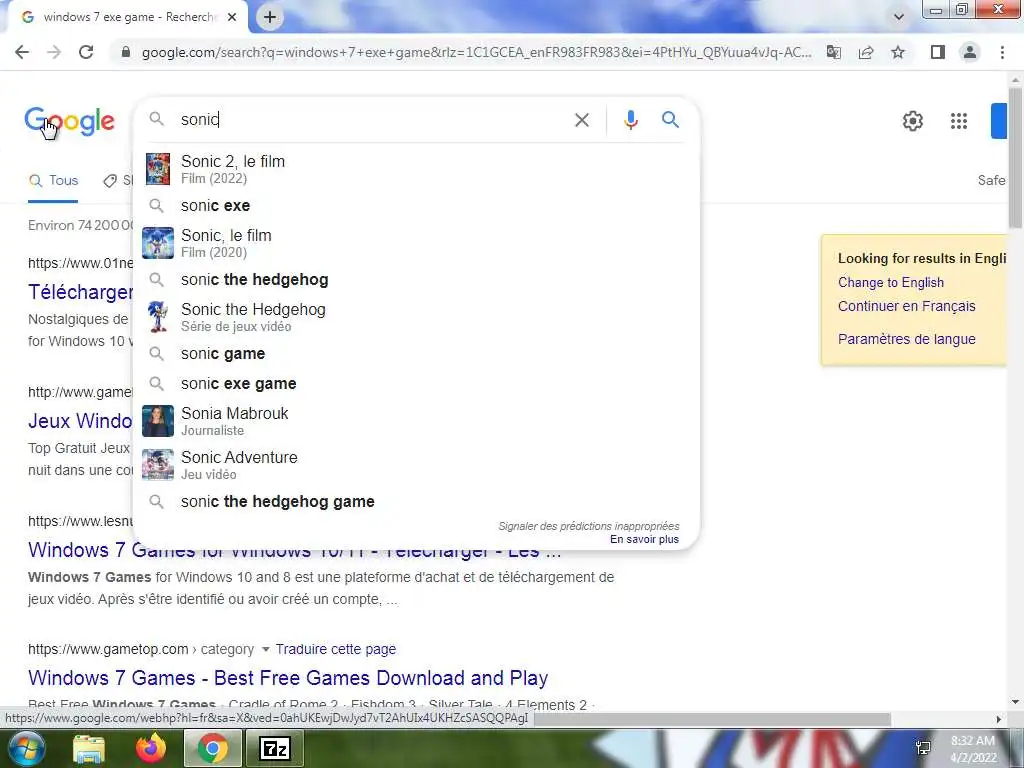Click the share page icon in address bar
Viewport: 1024px width, 768px height.
point(866,52)
